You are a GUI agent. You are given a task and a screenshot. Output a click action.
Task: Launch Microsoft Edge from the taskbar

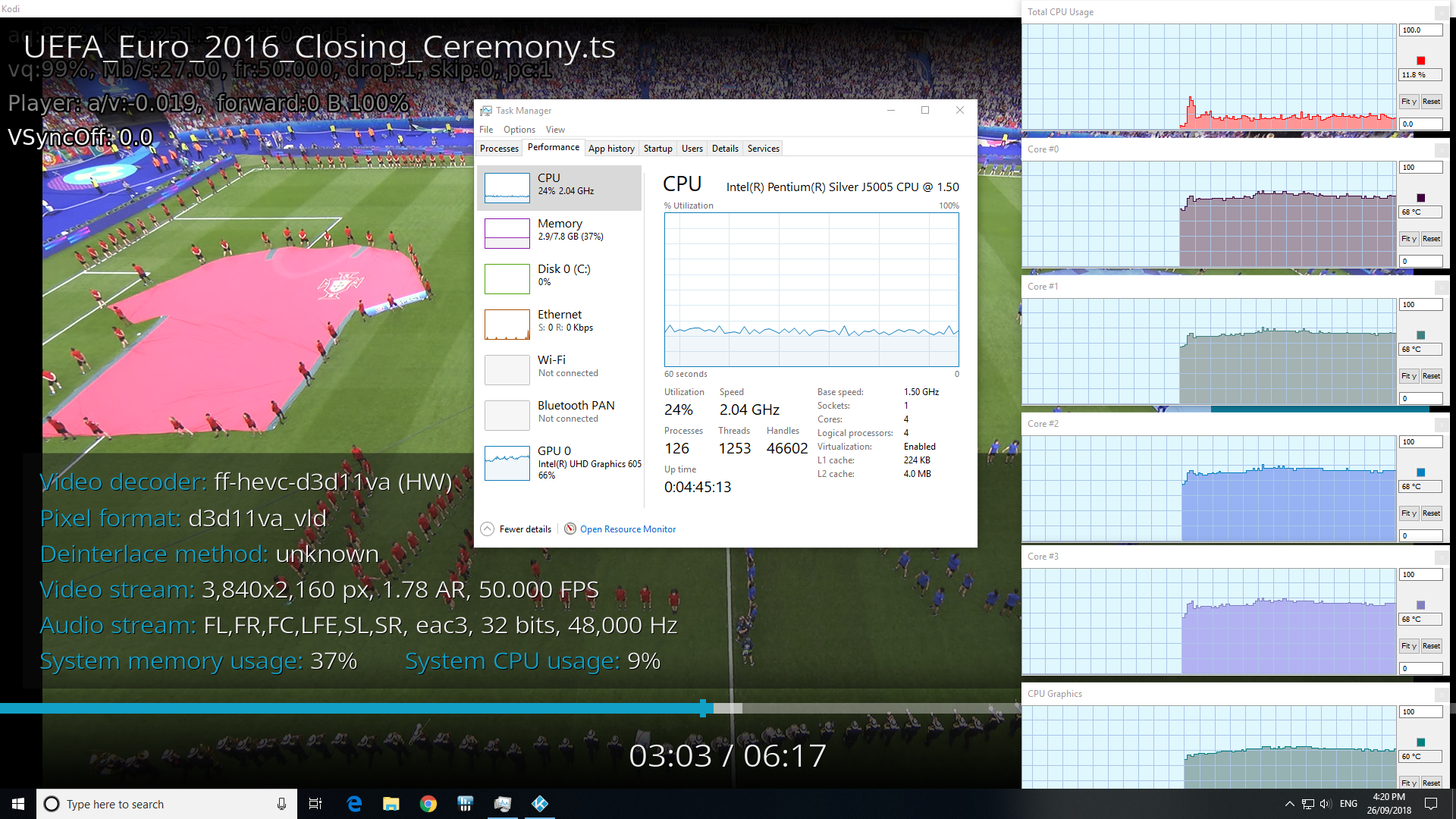(x=354, y=804)
